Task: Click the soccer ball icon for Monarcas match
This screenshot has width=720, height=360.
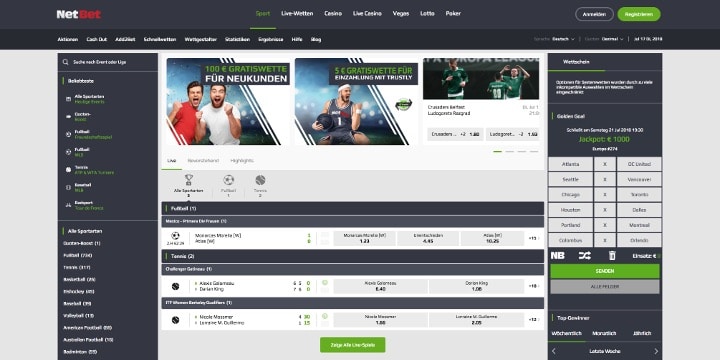Action: point(175,236)
